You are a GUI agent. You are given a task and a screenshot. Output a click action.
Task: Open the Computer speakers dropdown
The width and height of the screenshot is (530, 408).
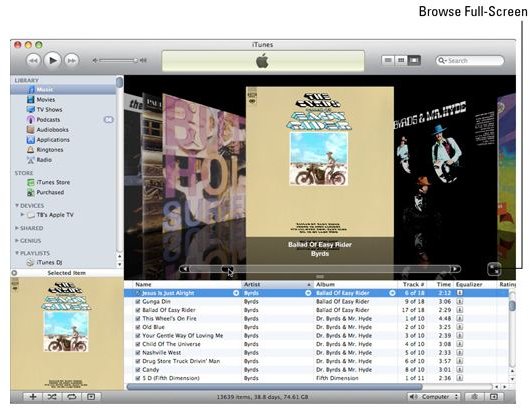[x=434, y=397]
